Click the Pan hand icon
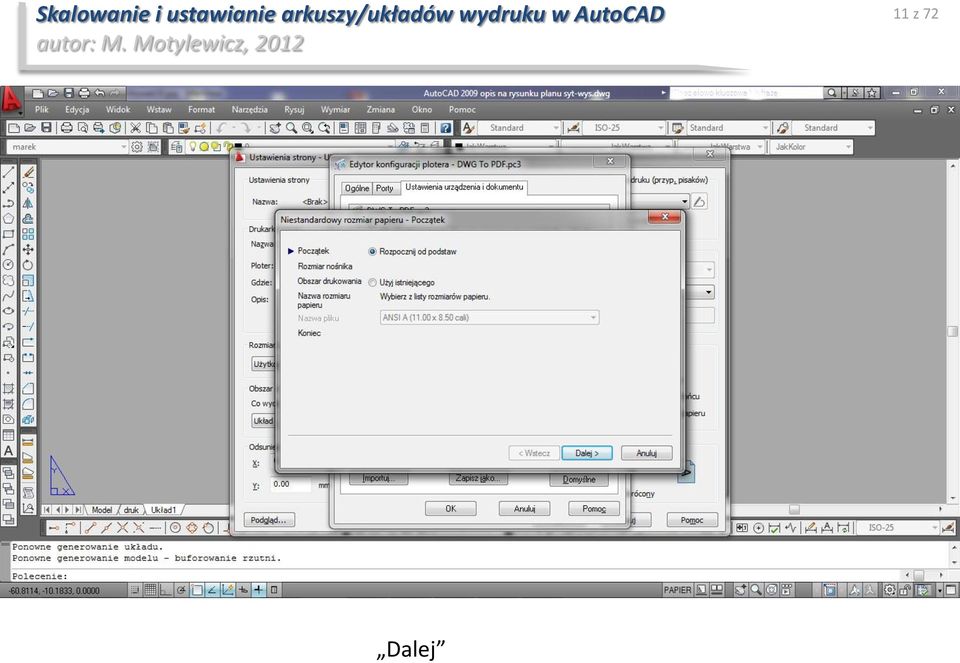Viewport: 960px width, 663px height. (275, 128)
